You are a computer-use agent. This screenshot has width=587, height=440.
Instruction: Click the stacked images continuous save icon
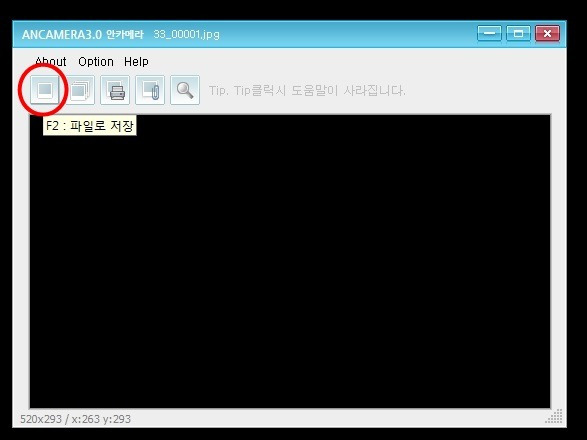click(x=80, y=90)
